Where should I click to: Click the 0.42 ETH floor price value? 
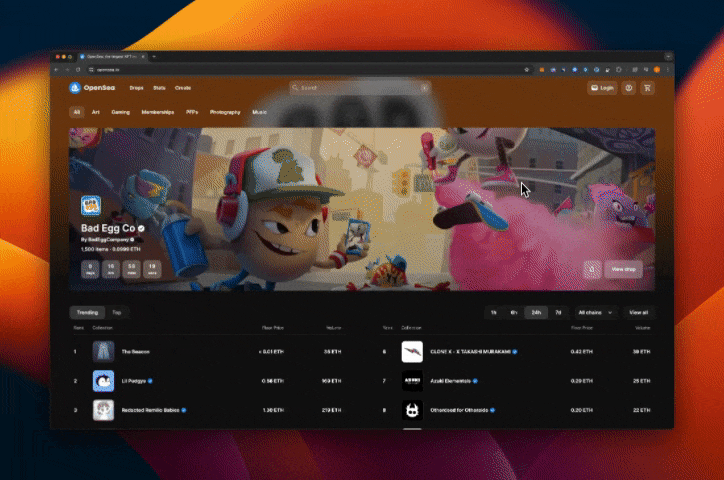(581, 352)
